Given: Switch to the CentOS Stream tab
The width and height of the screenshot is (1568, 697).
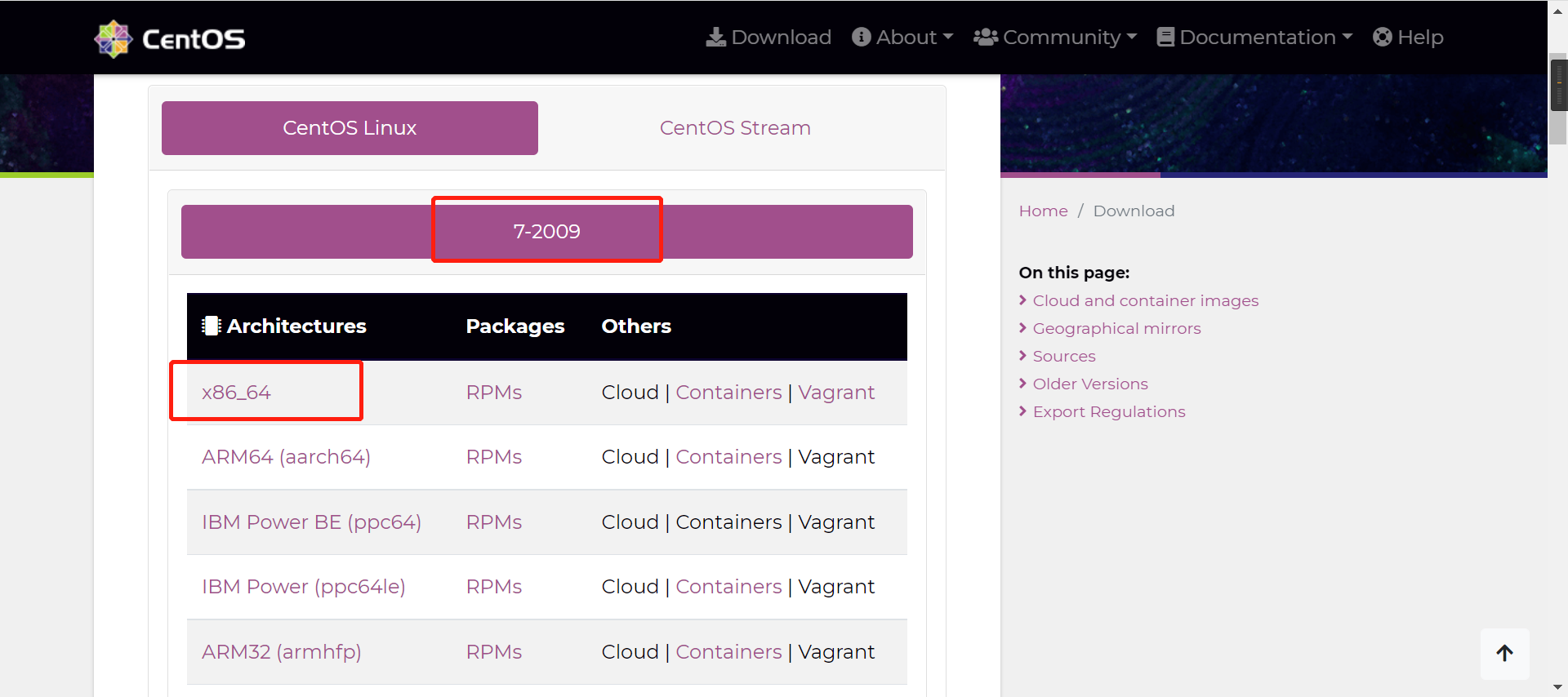Looking at the screenshot, I should pyautogui.click(x=735, y=128).
